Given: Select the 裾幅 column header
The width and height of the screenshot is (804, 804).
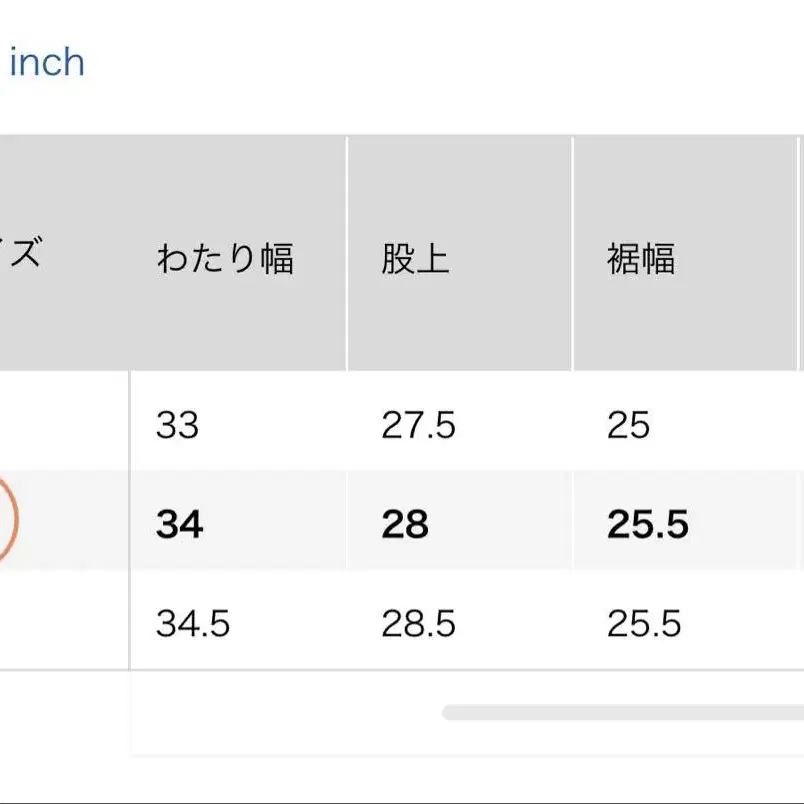Looking at the screenshot, I should [x=641, y=259].
